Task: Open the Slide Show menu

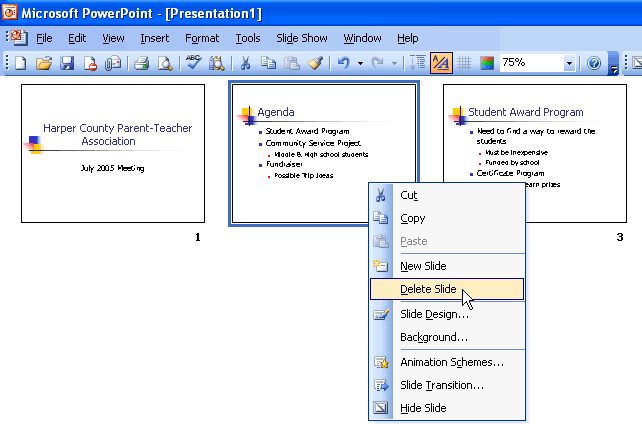Action: [x=301, y=38]
